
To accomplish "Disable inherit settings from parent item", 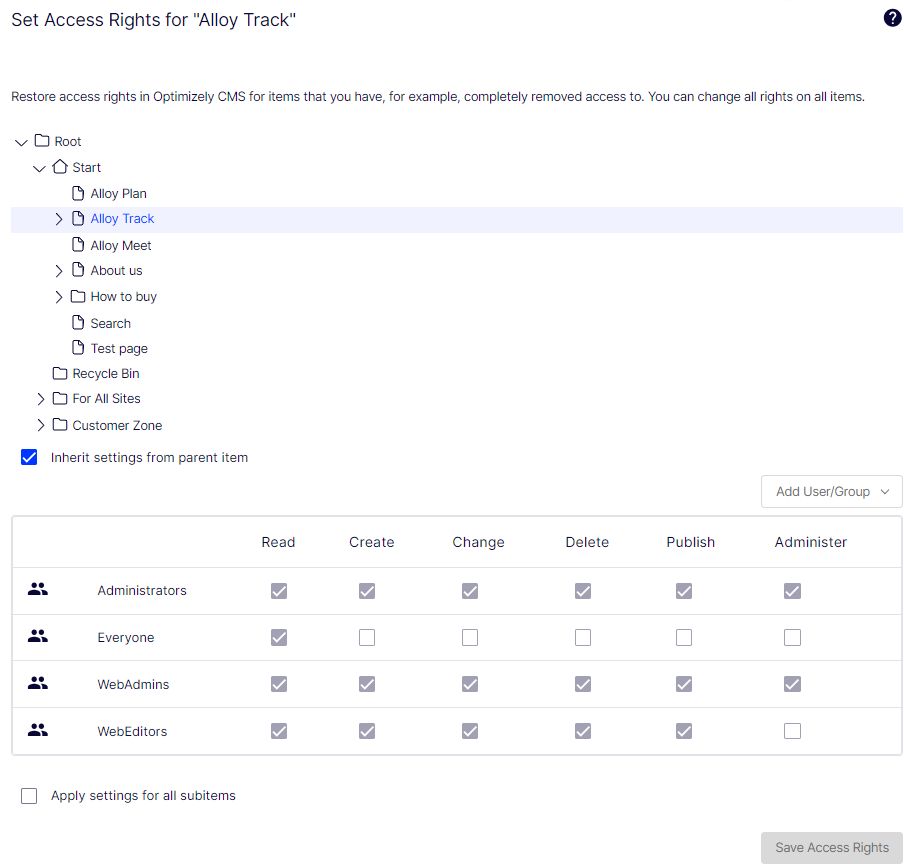I will [29, 457].
